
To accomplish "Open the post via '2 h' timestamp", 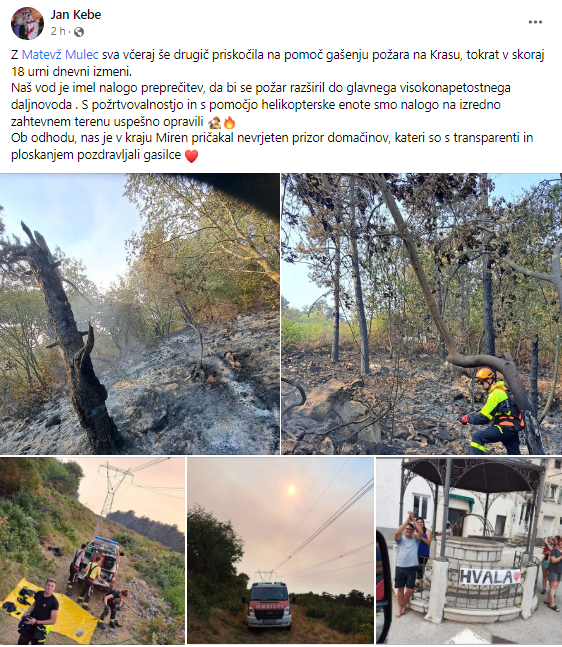I will pyautogui.click(x=58, y=31).
